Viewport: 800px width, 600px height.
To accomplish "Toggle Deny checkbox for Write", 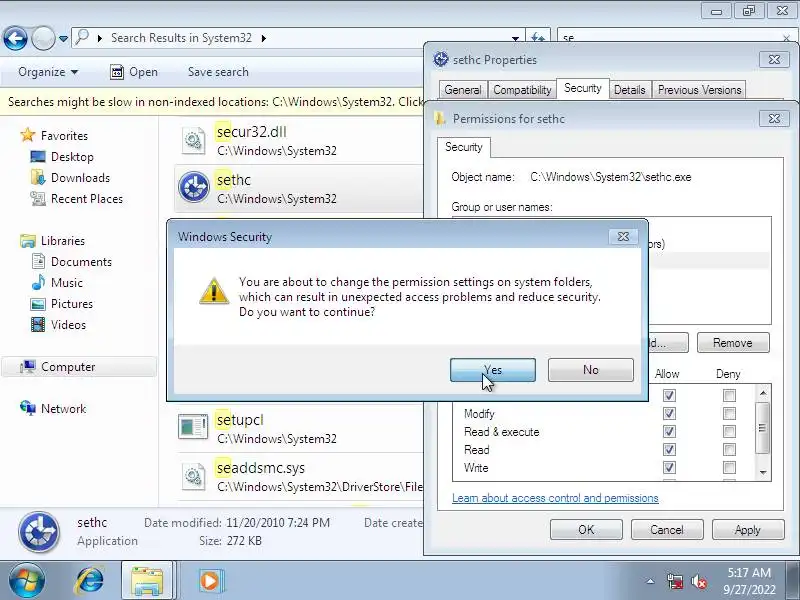I will coord(729,467).
